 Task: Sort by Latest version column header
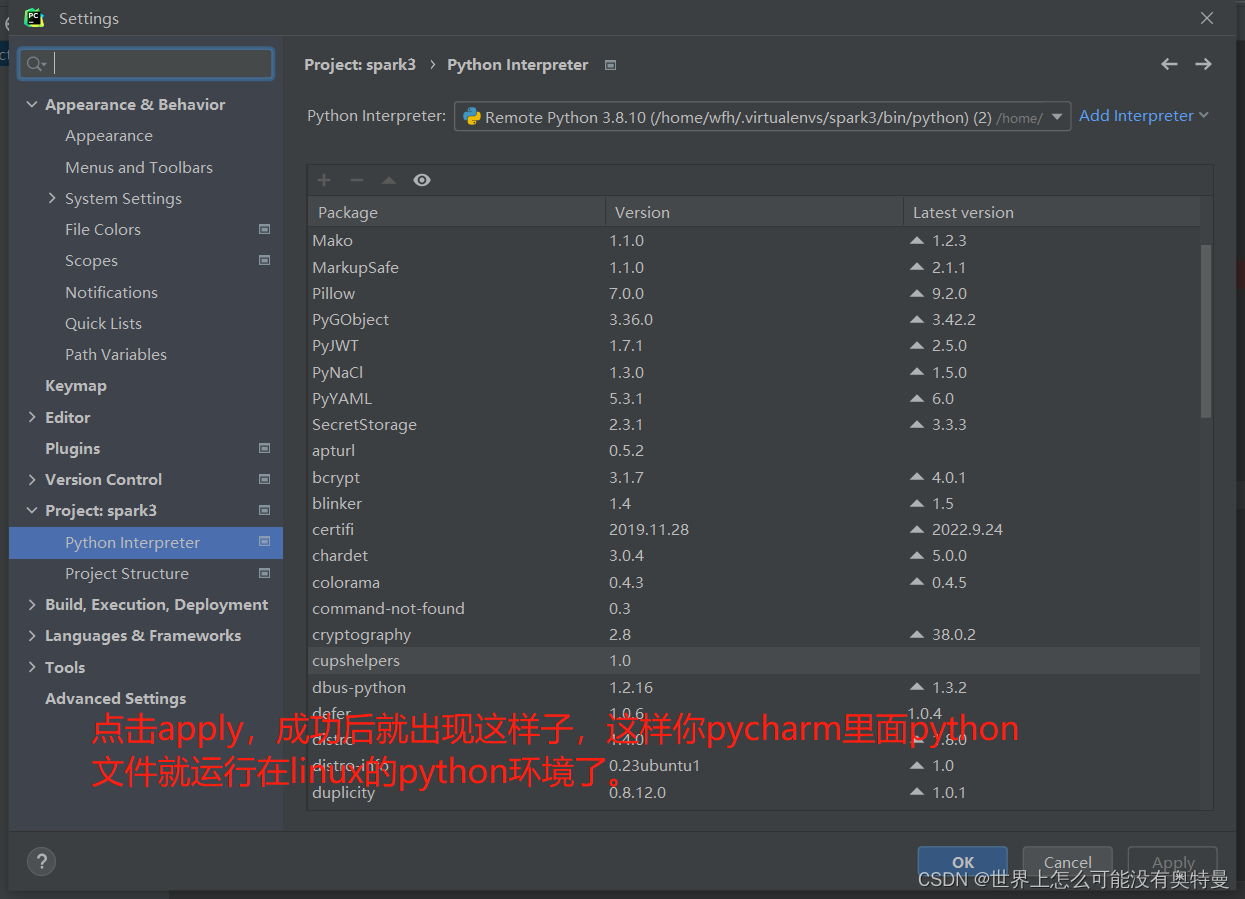coord(1051,212)
